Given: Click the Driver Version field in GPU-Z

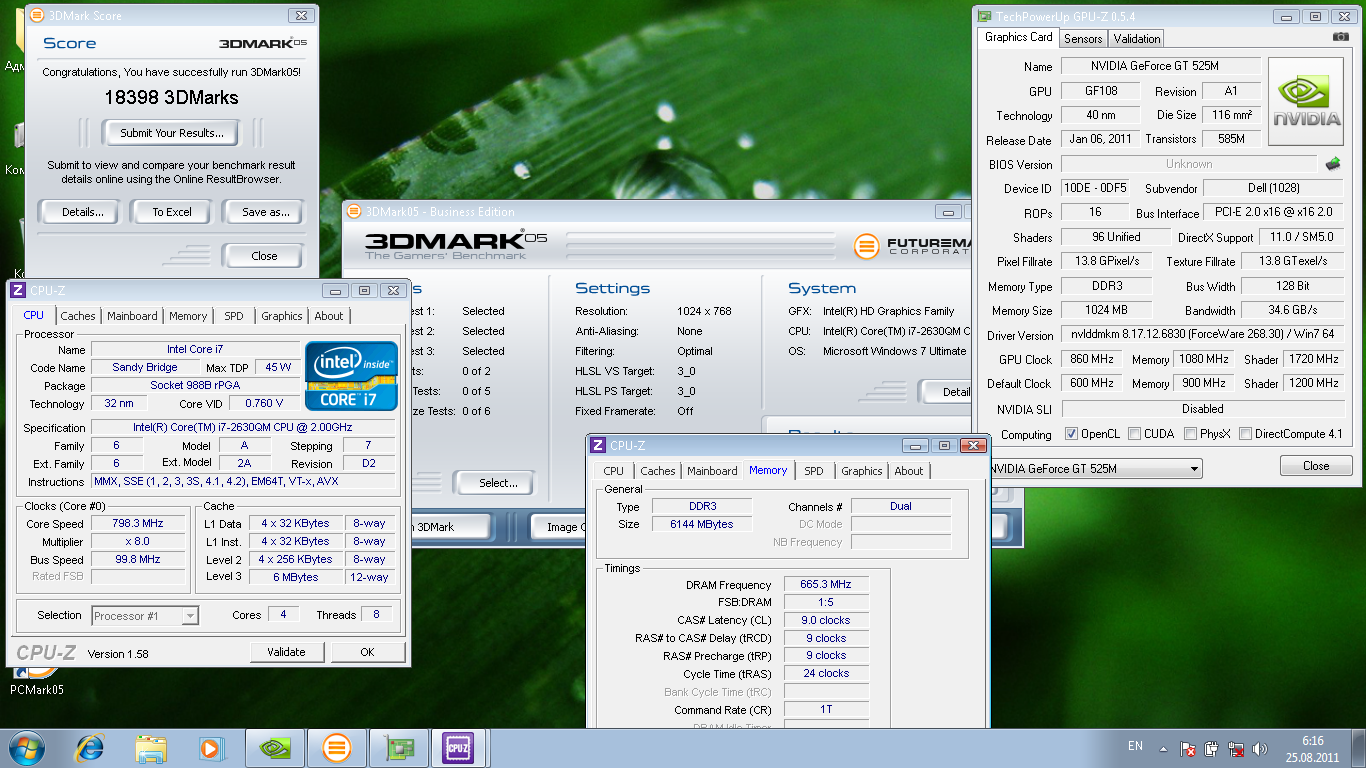Looking at the screenshot, I should (x=1202, y=335).
